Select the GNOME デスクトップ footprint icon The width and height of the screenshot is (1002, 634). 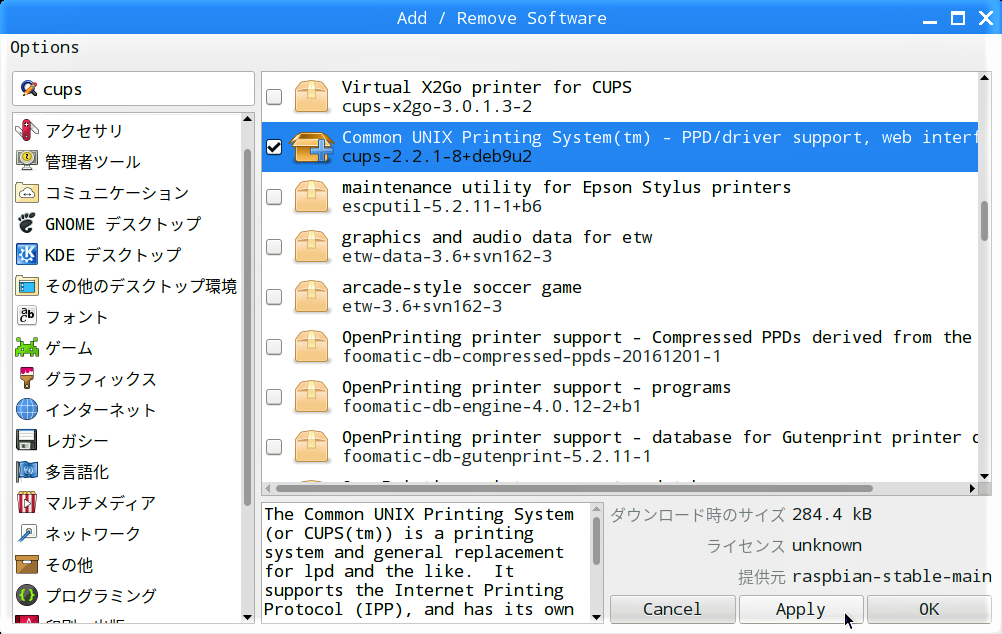[x=27, y=223]
